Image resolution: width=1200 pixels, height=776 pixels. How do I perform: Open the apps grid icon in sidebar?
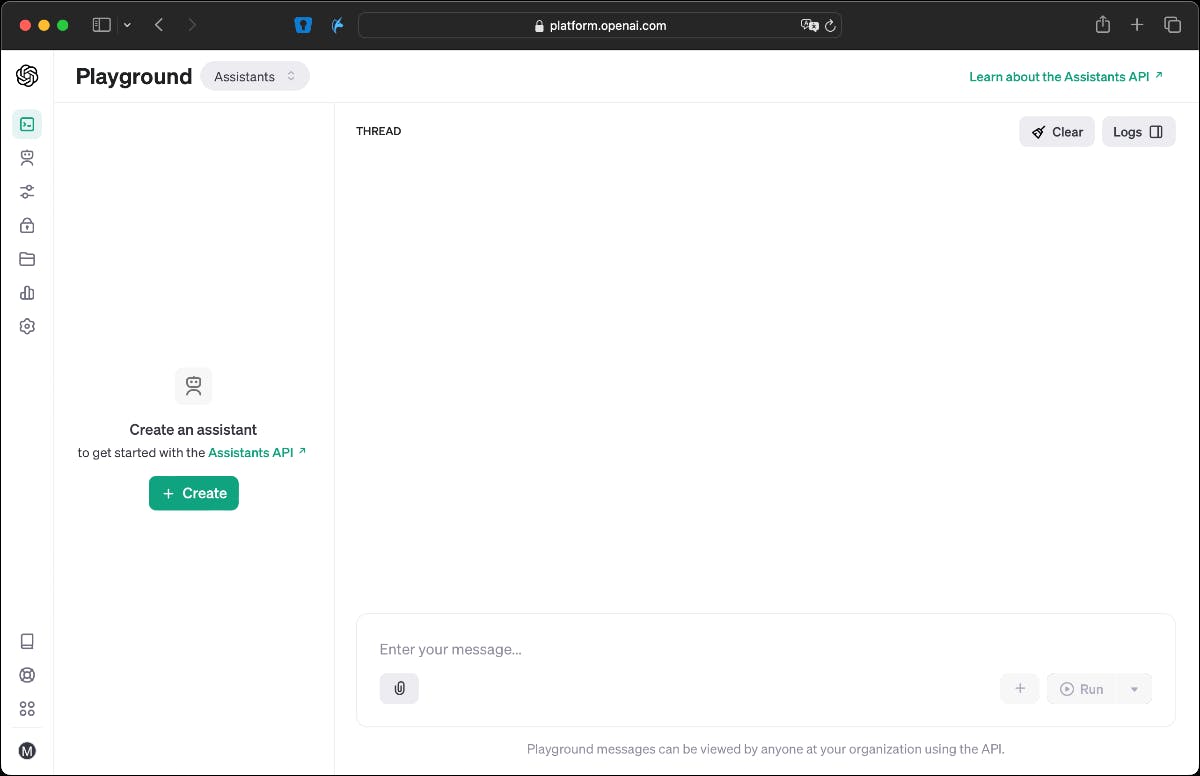(x=27, y=709)
